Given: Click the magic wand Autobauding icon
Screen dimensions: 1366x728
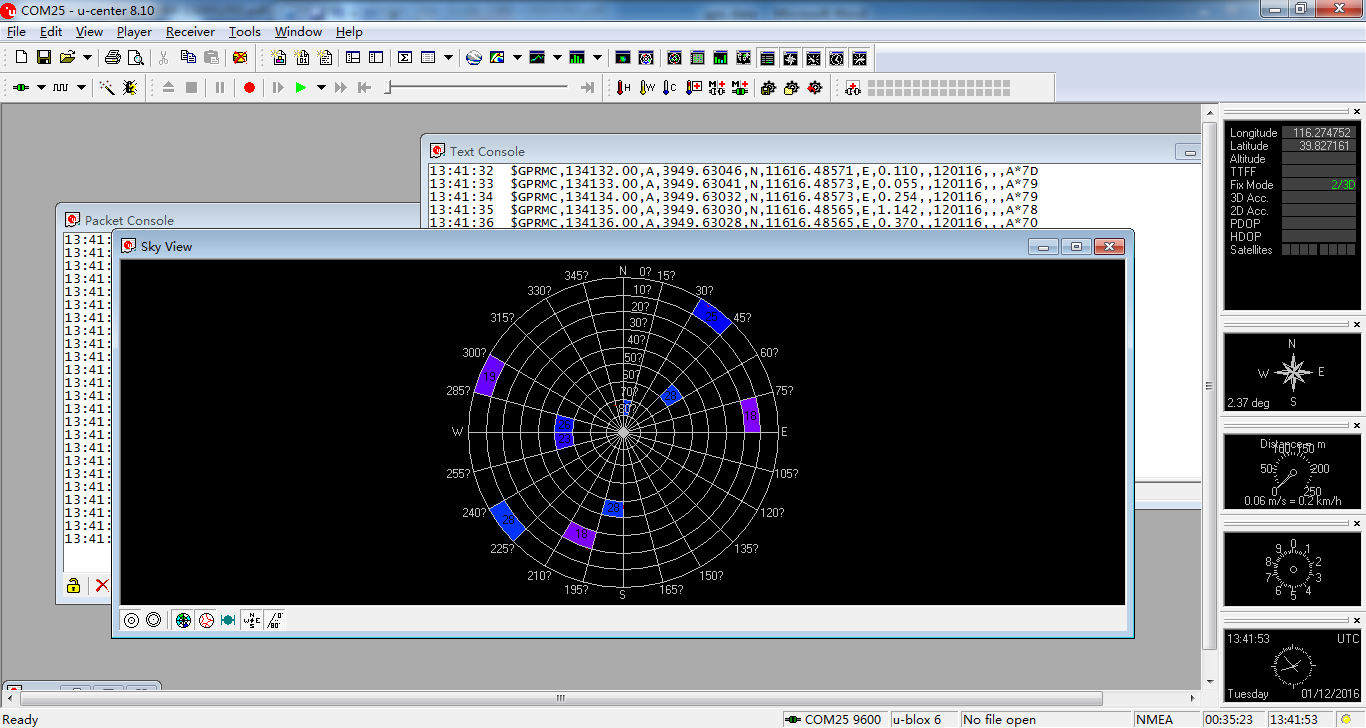Looking at the screenshot, I should (x=107, y=88).
